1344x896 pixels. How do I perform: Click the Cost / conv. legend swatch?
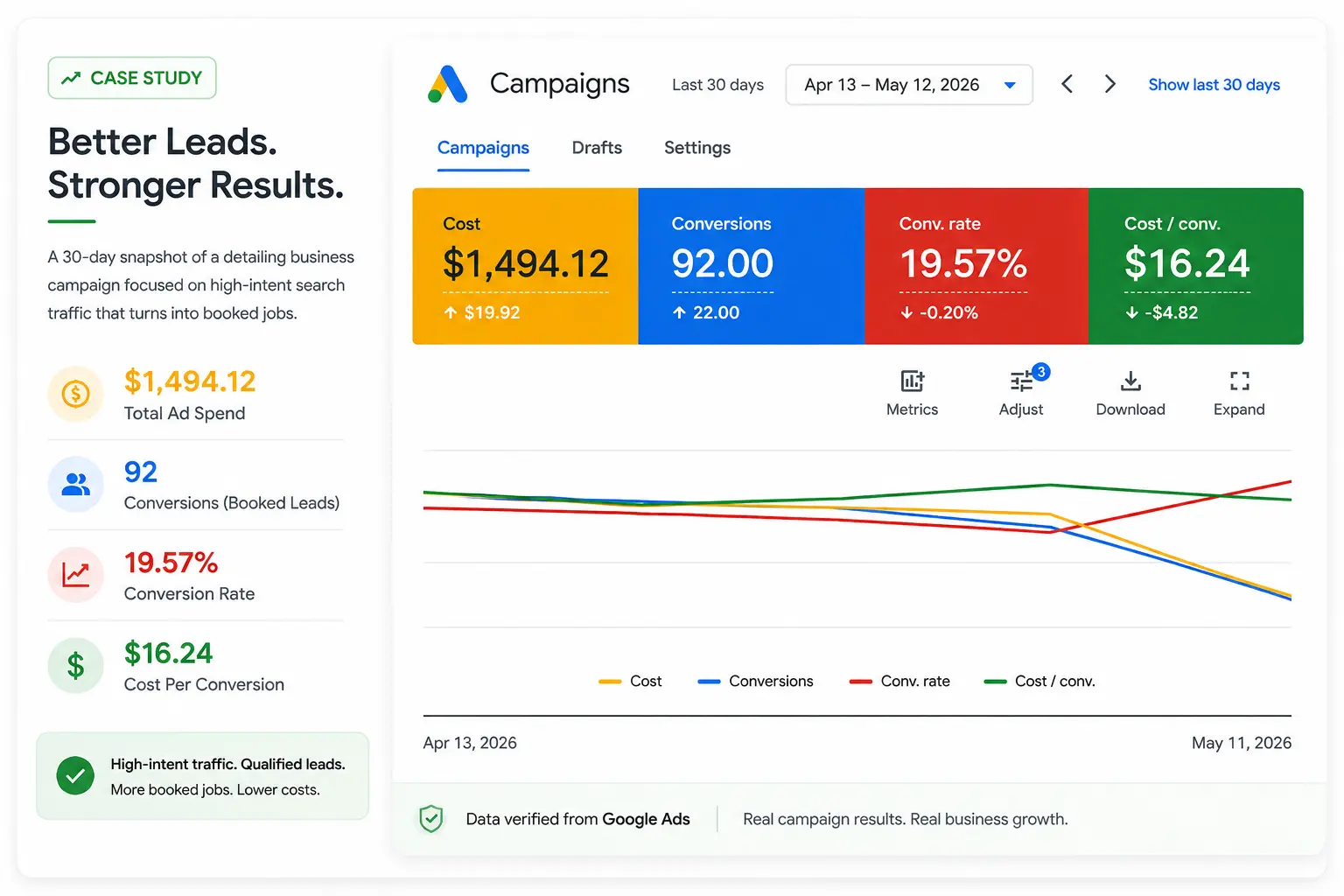996,682
